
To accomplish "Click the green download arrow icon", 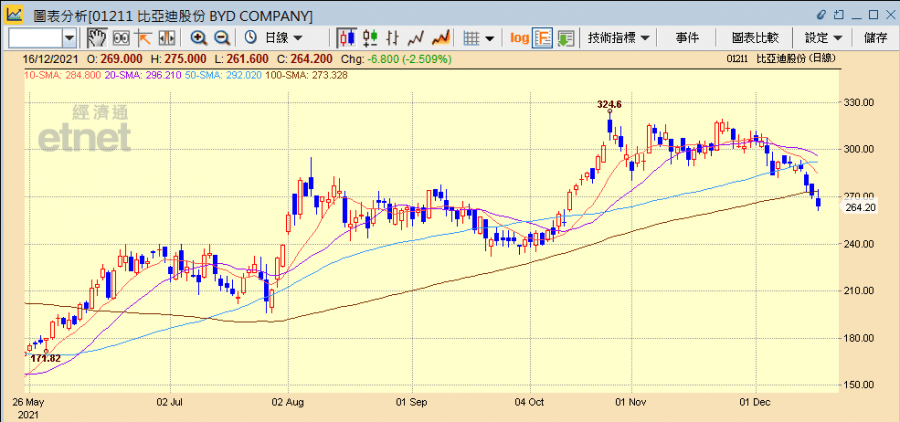I will coord(565,38).
